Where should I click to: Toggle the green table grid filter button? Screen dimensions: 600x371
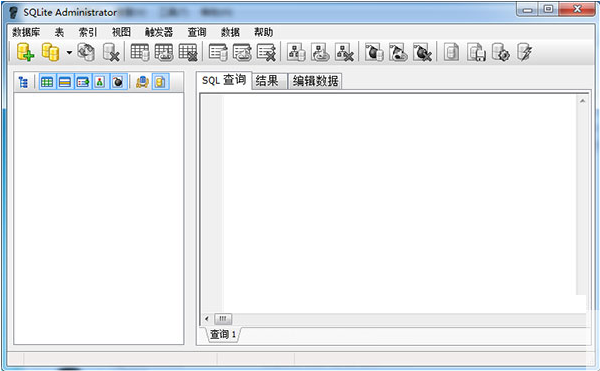47,82
